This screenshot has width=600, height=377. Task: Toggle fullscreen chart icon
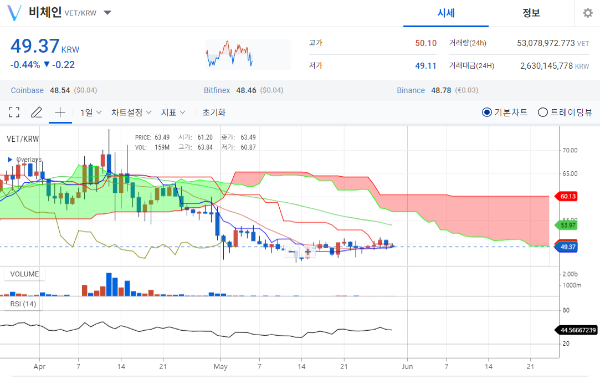[14, 112]
